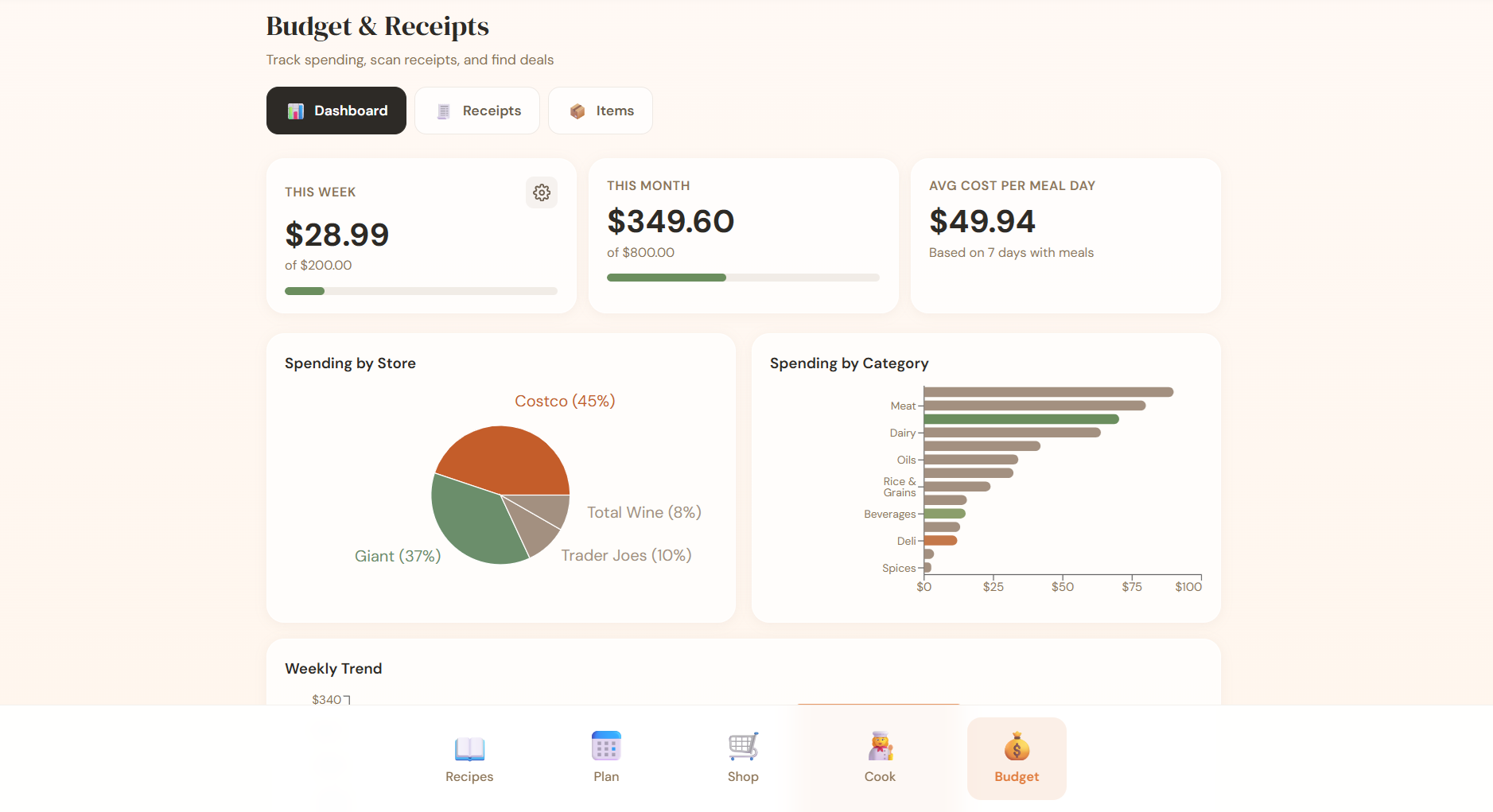Click the Meat bar in Spending by Category
This screenshot has height=812, width=1493.
click(1034, 405)
